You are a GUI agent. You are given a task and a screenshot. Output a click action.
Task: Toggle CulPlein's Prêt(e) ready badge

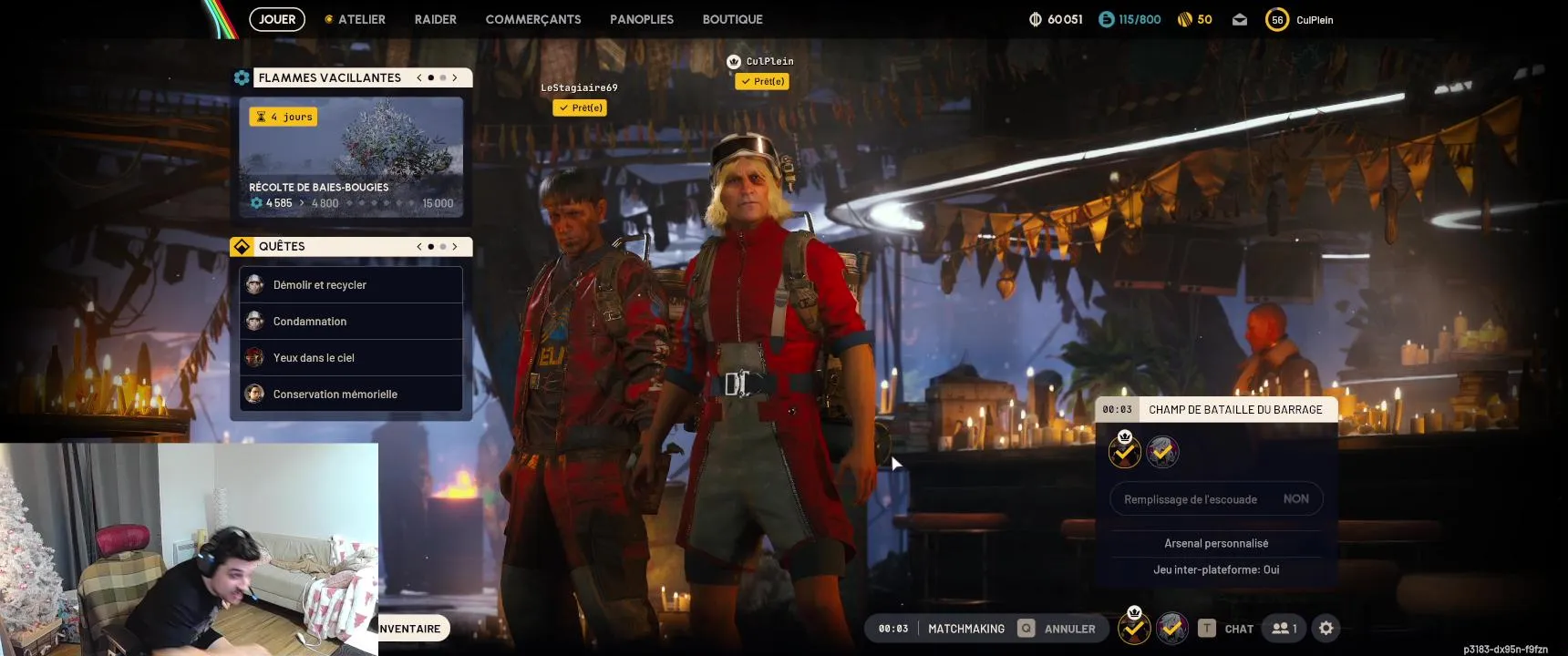[762, 81]
